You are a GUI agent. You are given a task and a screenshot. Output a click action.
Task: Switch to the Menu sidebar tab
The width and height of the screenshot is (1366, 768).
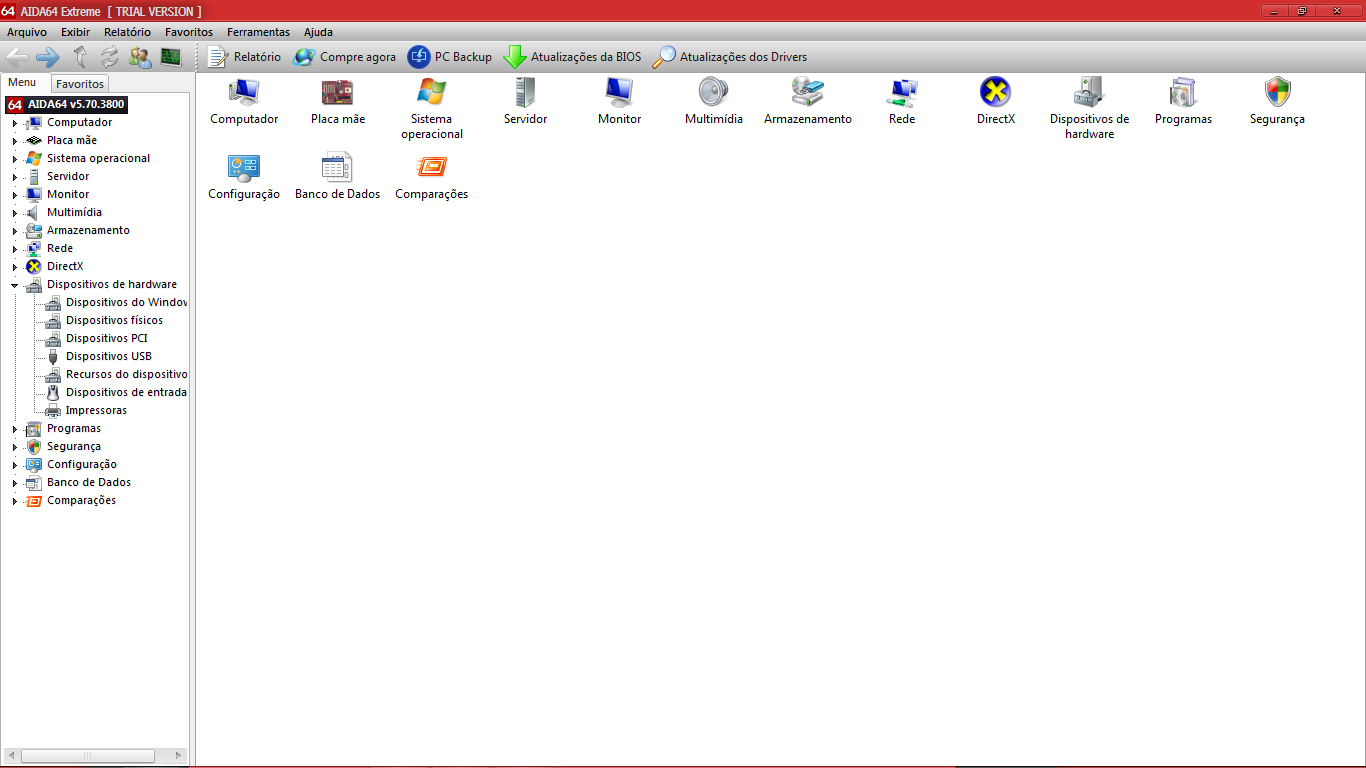(22, 83)
